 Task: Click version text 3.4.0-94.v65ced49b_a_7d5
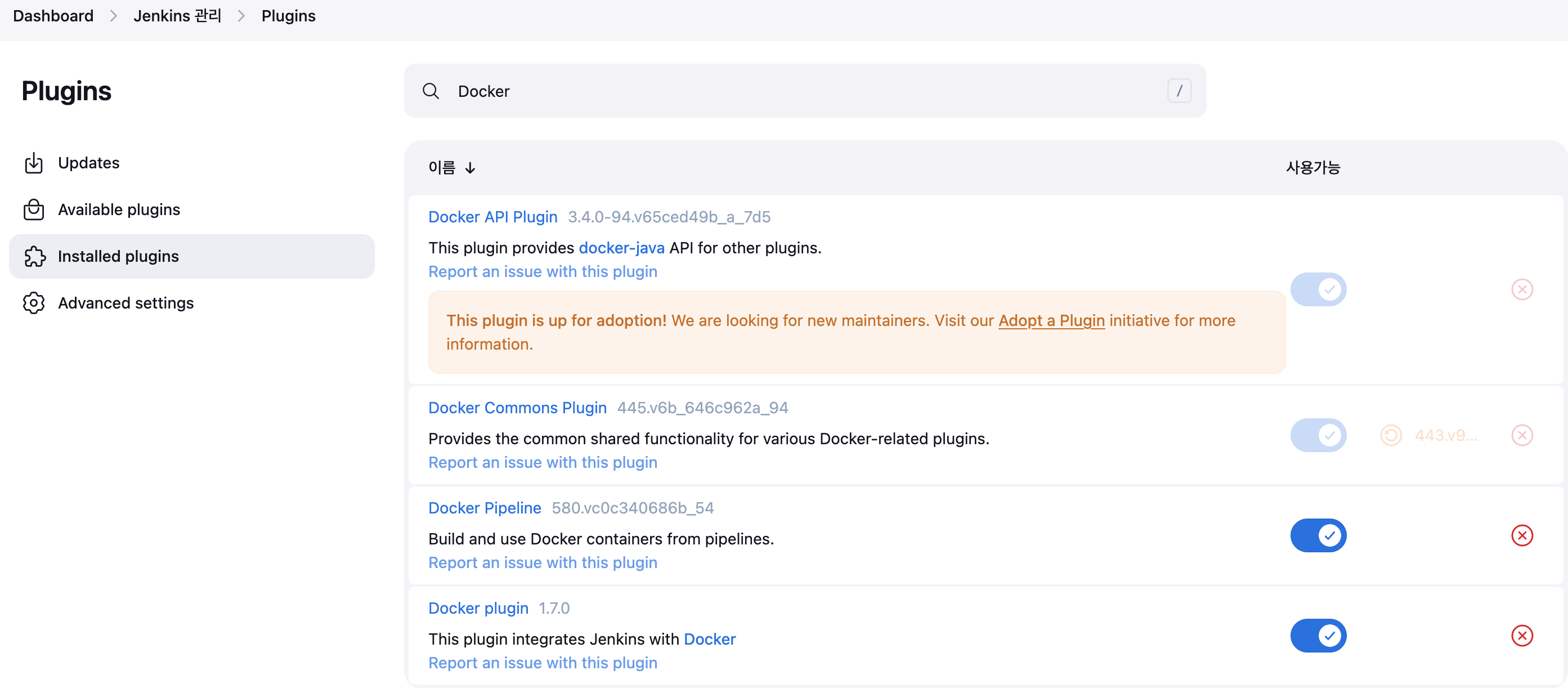click(x=669, y=217)
